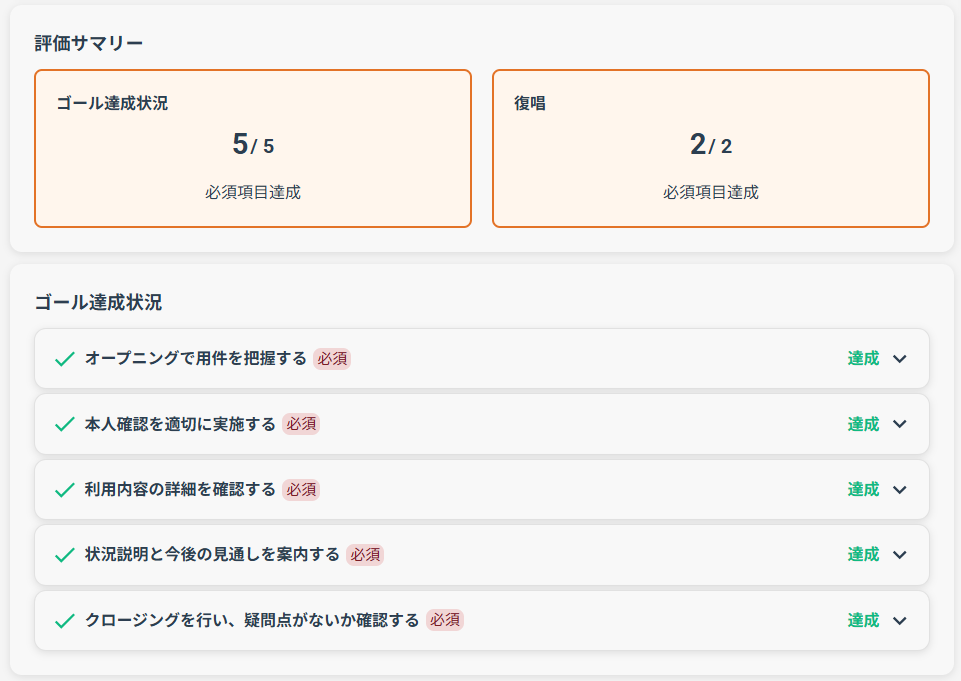
Task: Click checkmark icon beside オープニングで用件を把握する
Action: (65, 359)
